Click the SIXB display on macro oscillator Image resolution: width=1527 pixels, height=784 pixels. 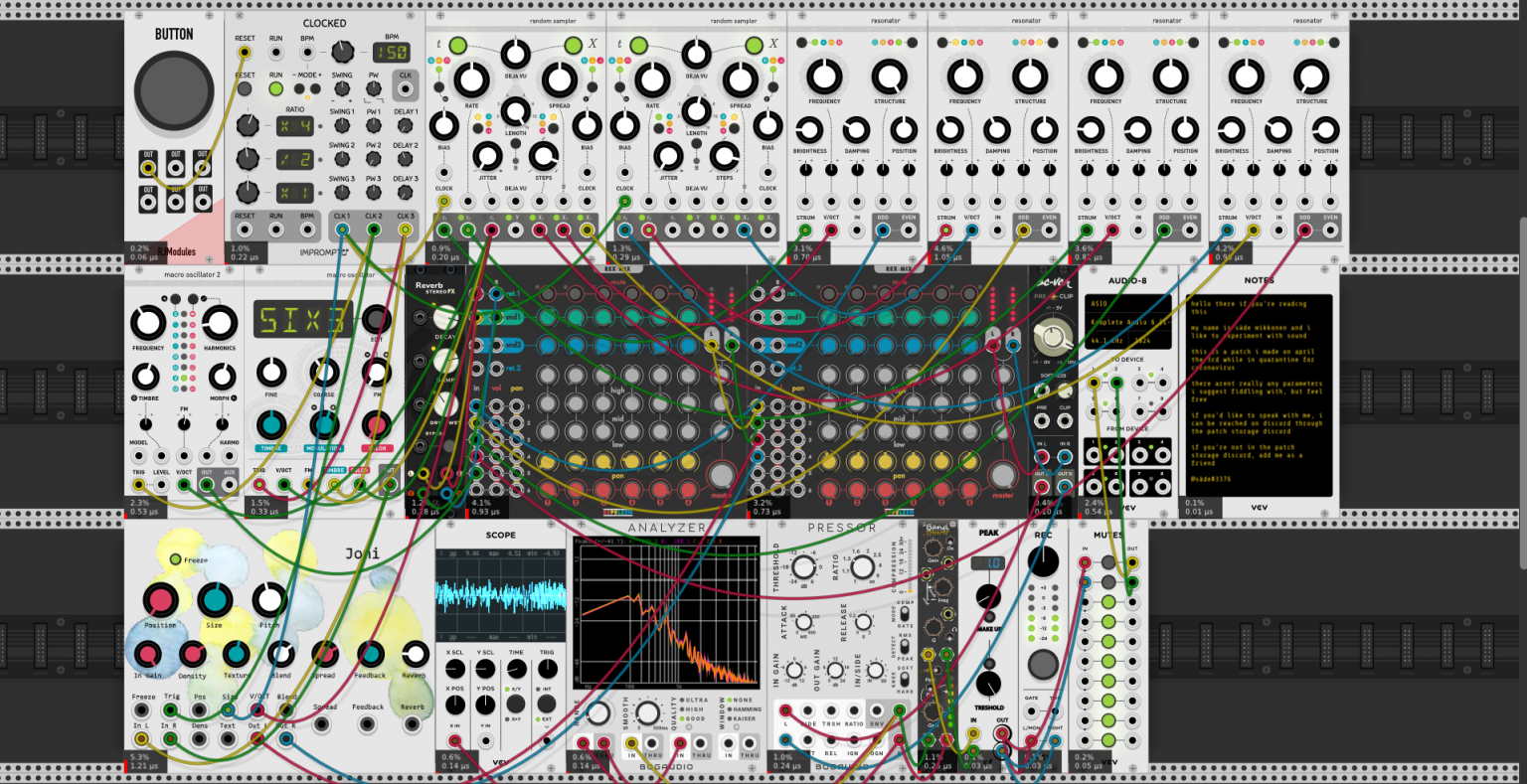(x=303, y=320)
